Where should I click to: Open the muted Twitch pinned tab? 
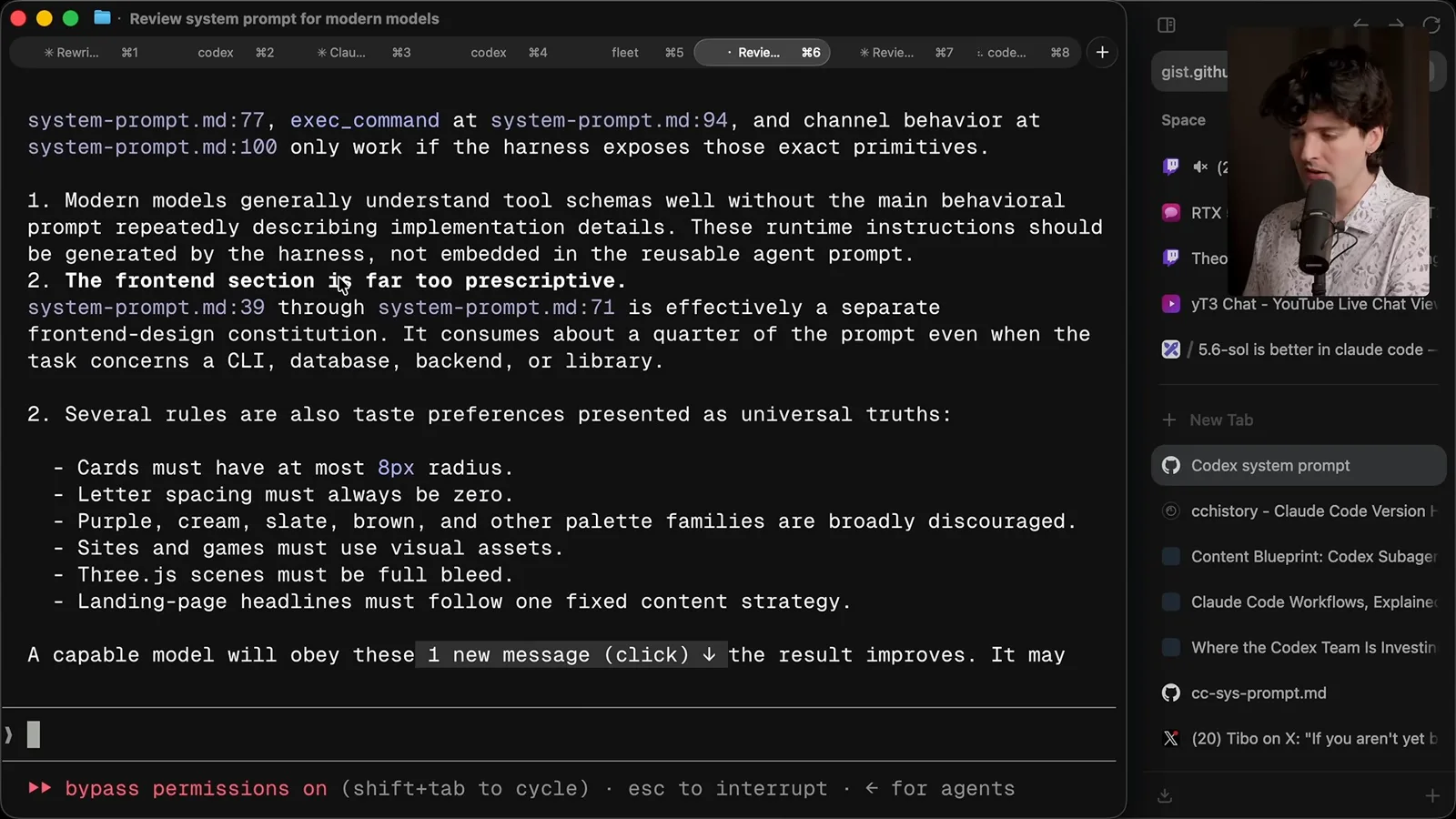click(1197, 167)
